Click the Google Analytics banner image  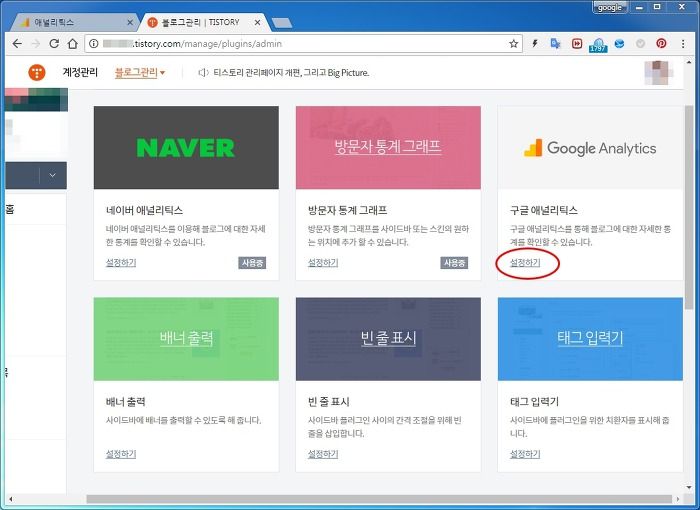pyautogui.click(x=590, y=147)
